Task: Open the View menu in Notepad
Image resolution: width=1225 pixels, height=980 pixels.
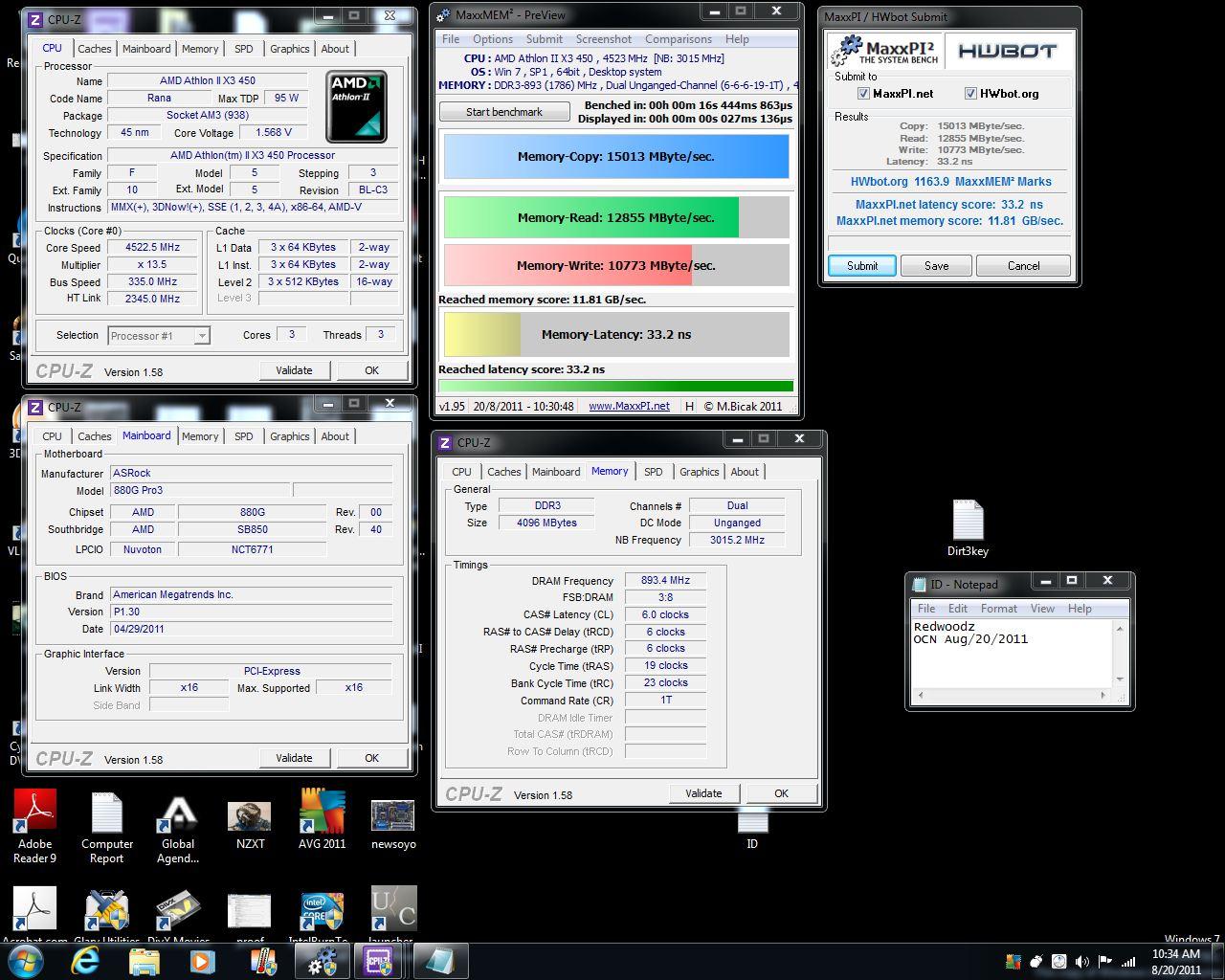Action: point(1042,609)
